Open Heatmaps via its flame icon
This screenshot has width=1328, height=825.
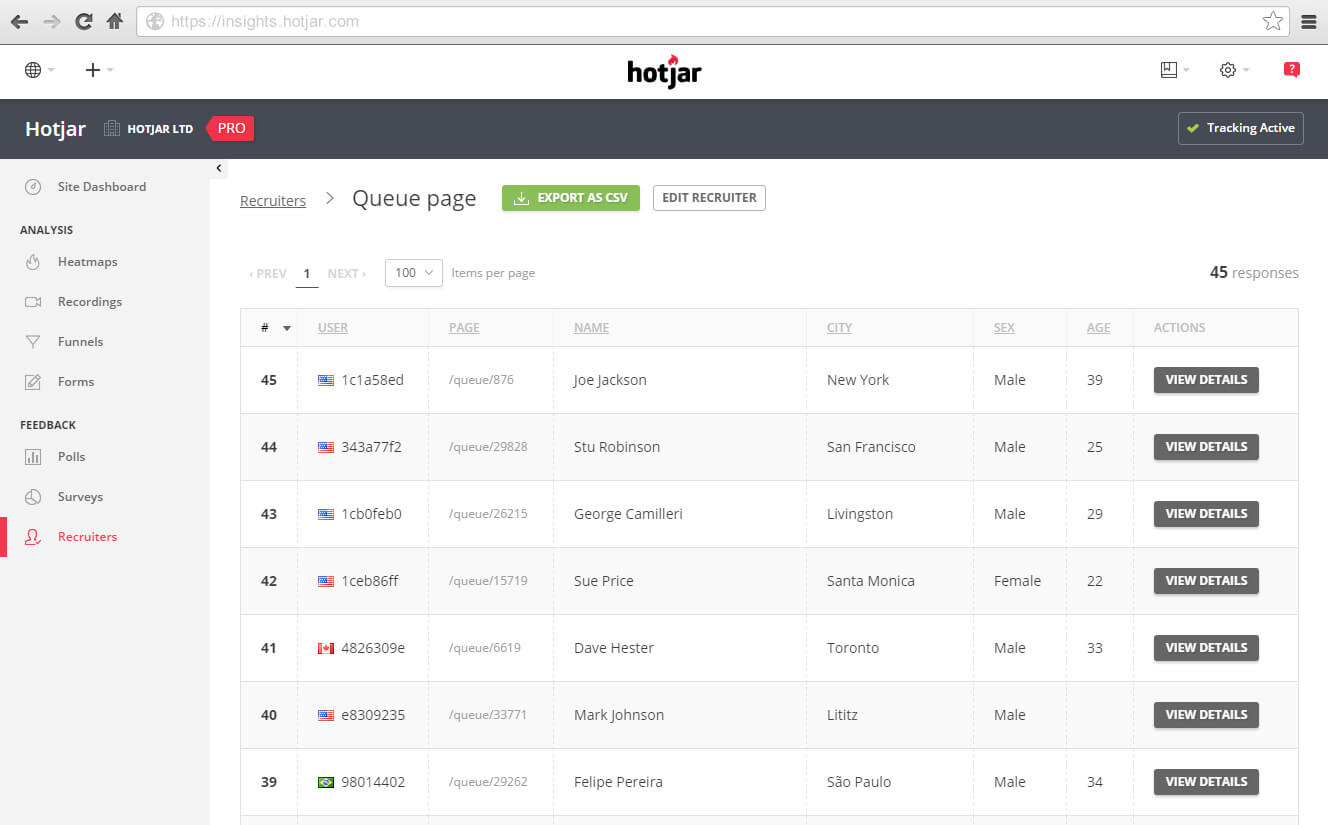tap(33, 262)
